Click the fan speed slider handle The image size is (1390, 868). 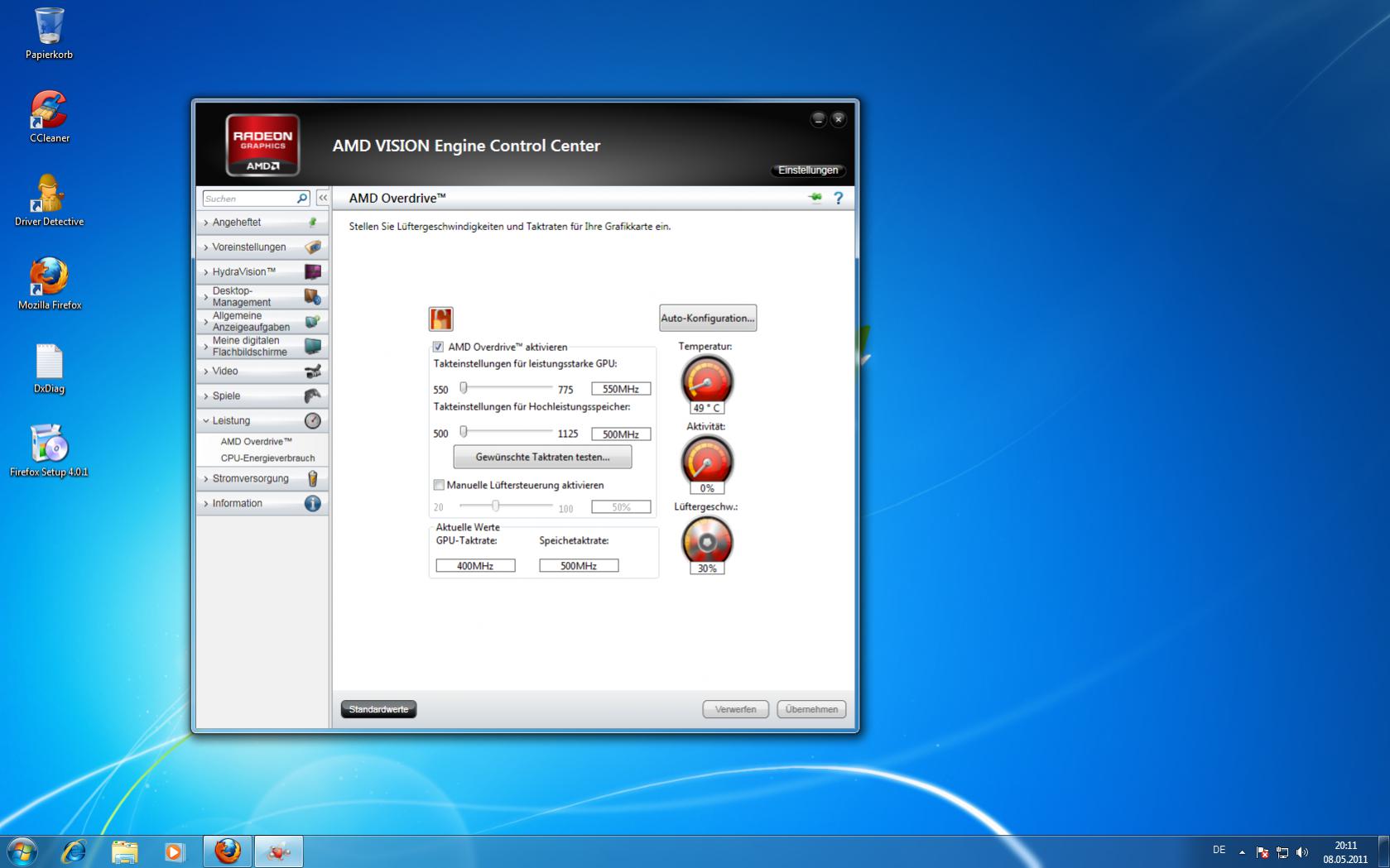(x=495, y=506)
